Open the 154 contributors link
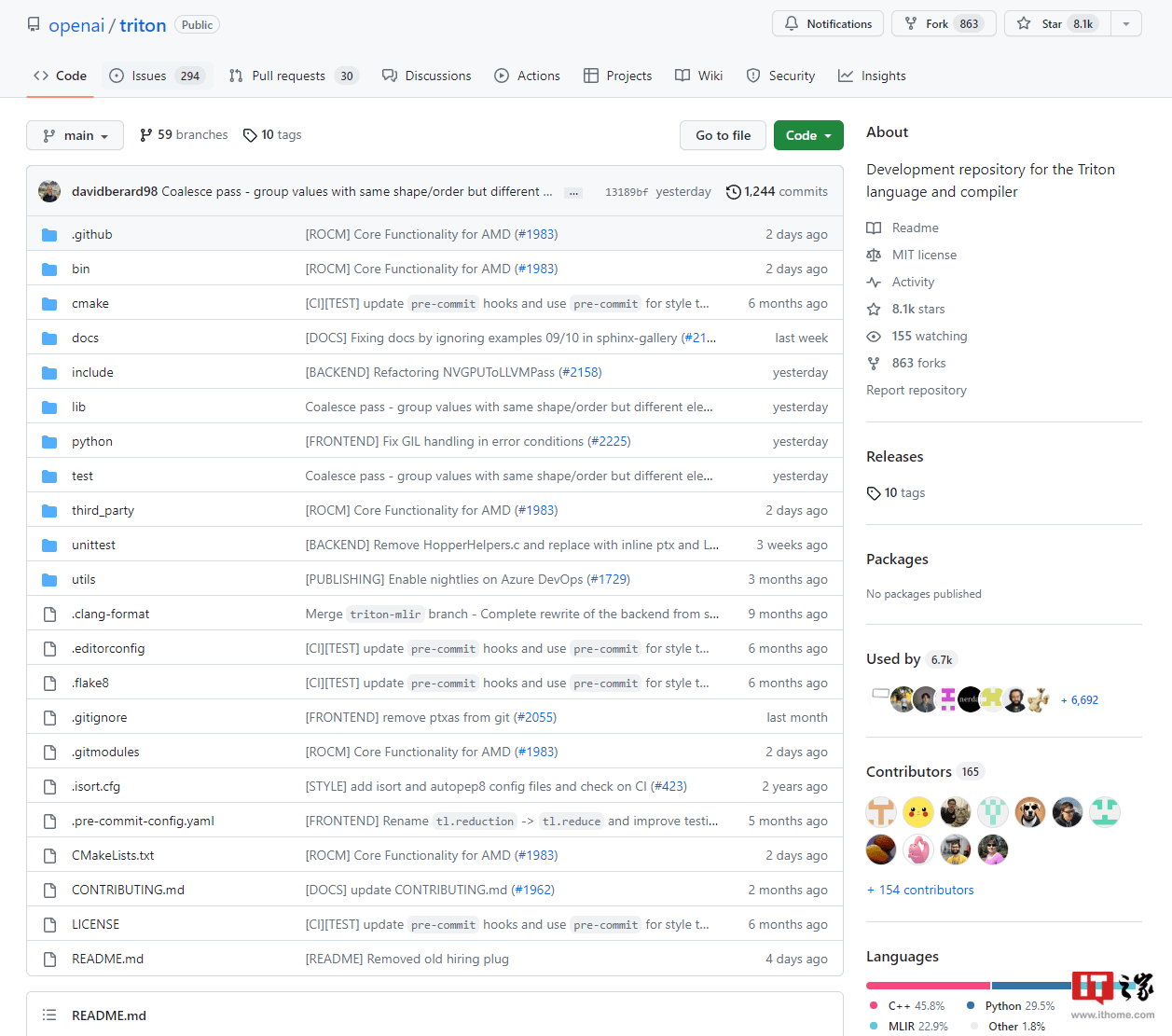Viewport: 1172px width, 1036px height. point(920,890)
